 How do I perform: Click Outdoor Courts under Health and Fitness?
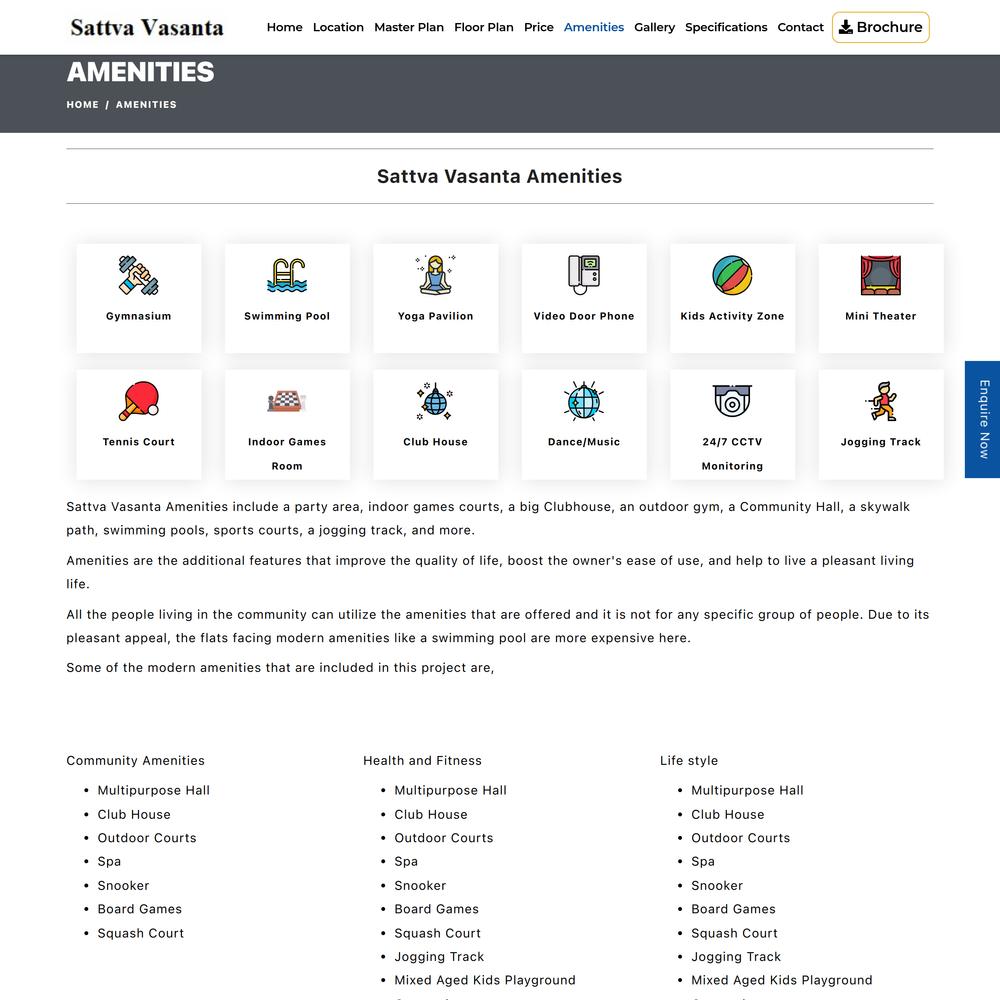444,838
